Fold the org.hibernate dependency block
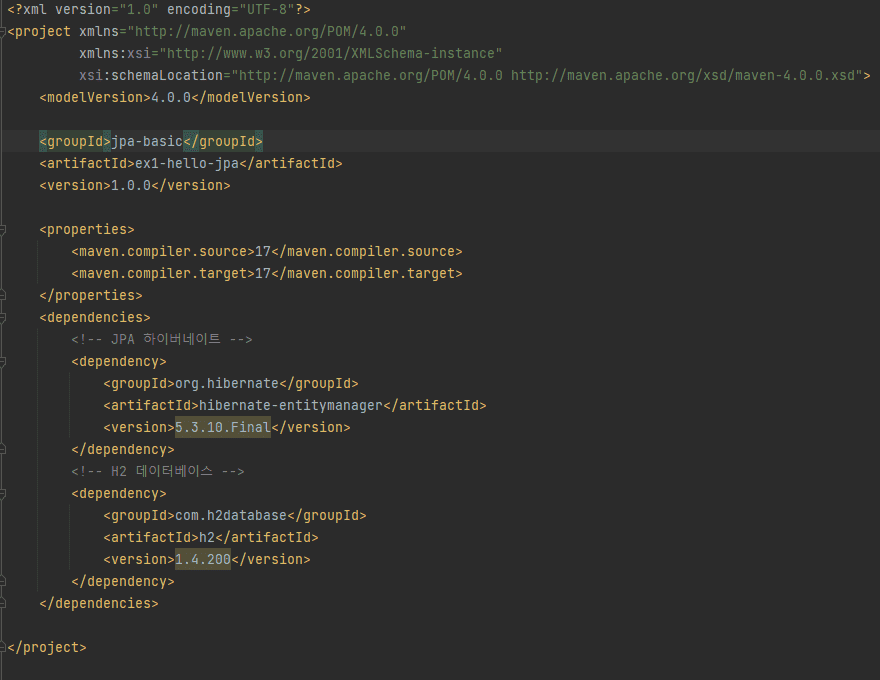The width and height of the screenshot is (880, 680). click(x=3, y=362)
